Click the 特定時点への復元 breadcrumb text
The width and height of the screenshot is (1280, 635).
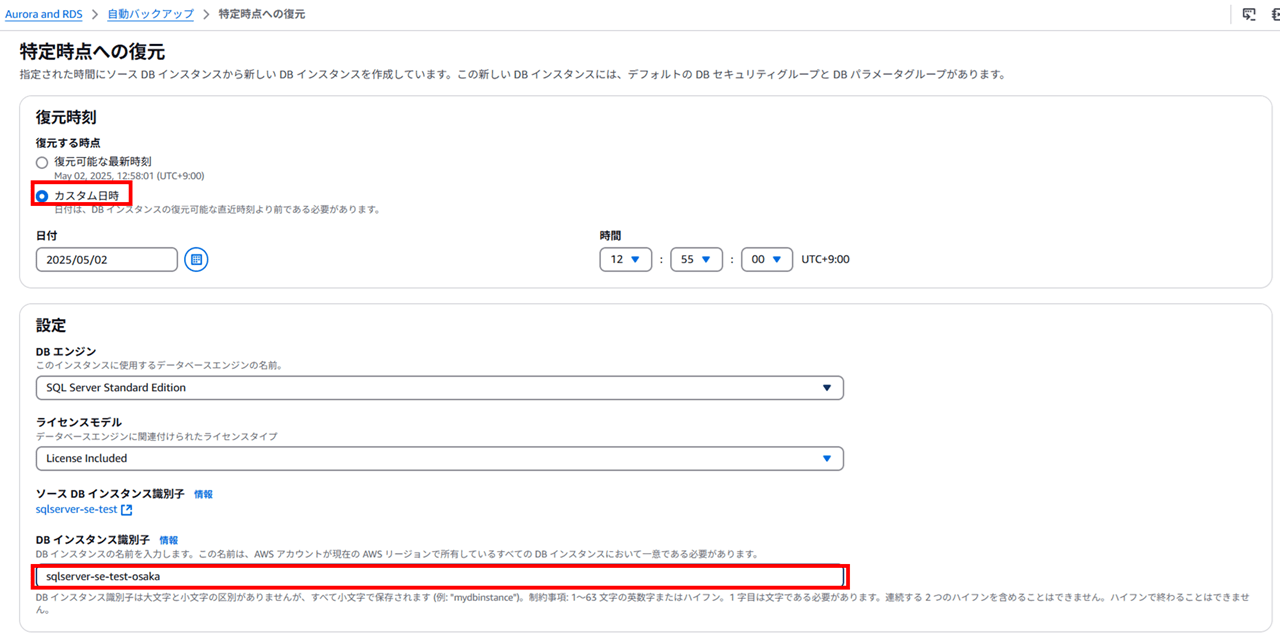pos(262,14)
